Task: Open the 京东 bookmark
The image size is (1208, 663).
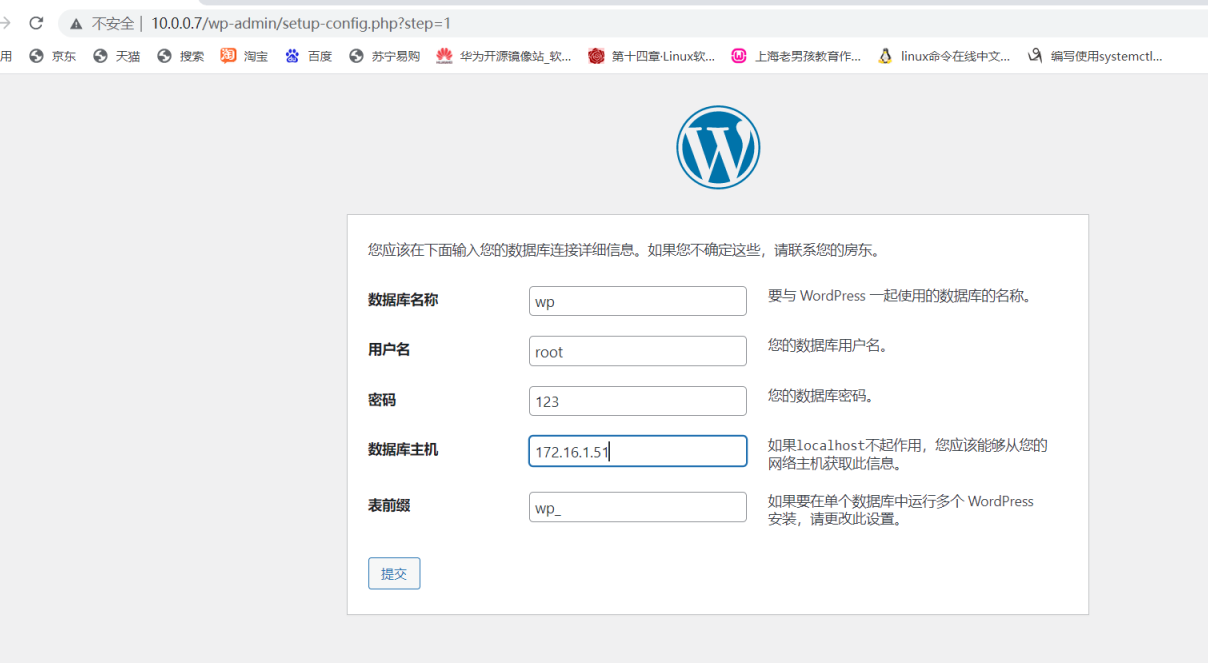Action: click(53, 56)
